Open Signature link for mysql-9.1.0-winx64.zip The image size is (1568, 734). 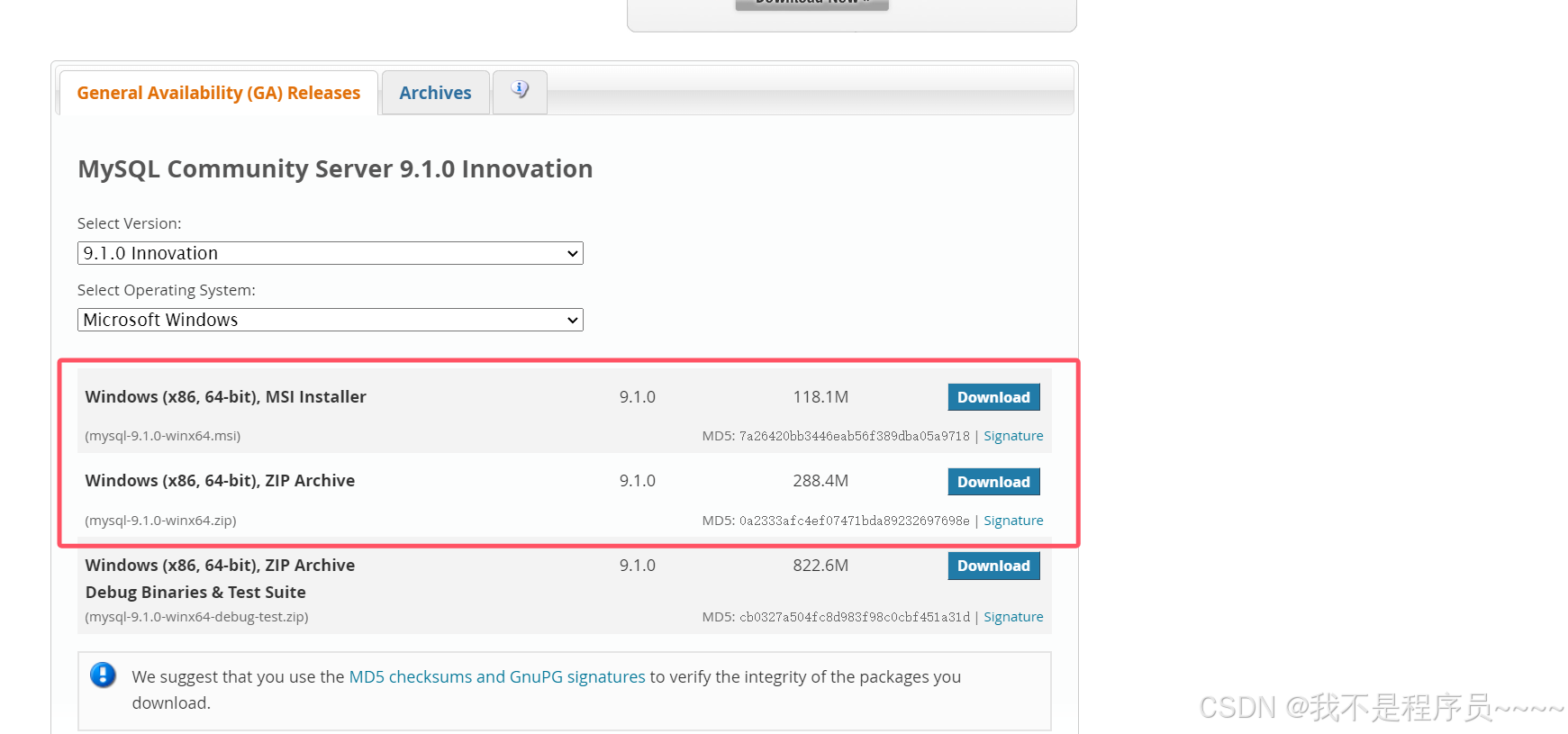pos(1013,521)
